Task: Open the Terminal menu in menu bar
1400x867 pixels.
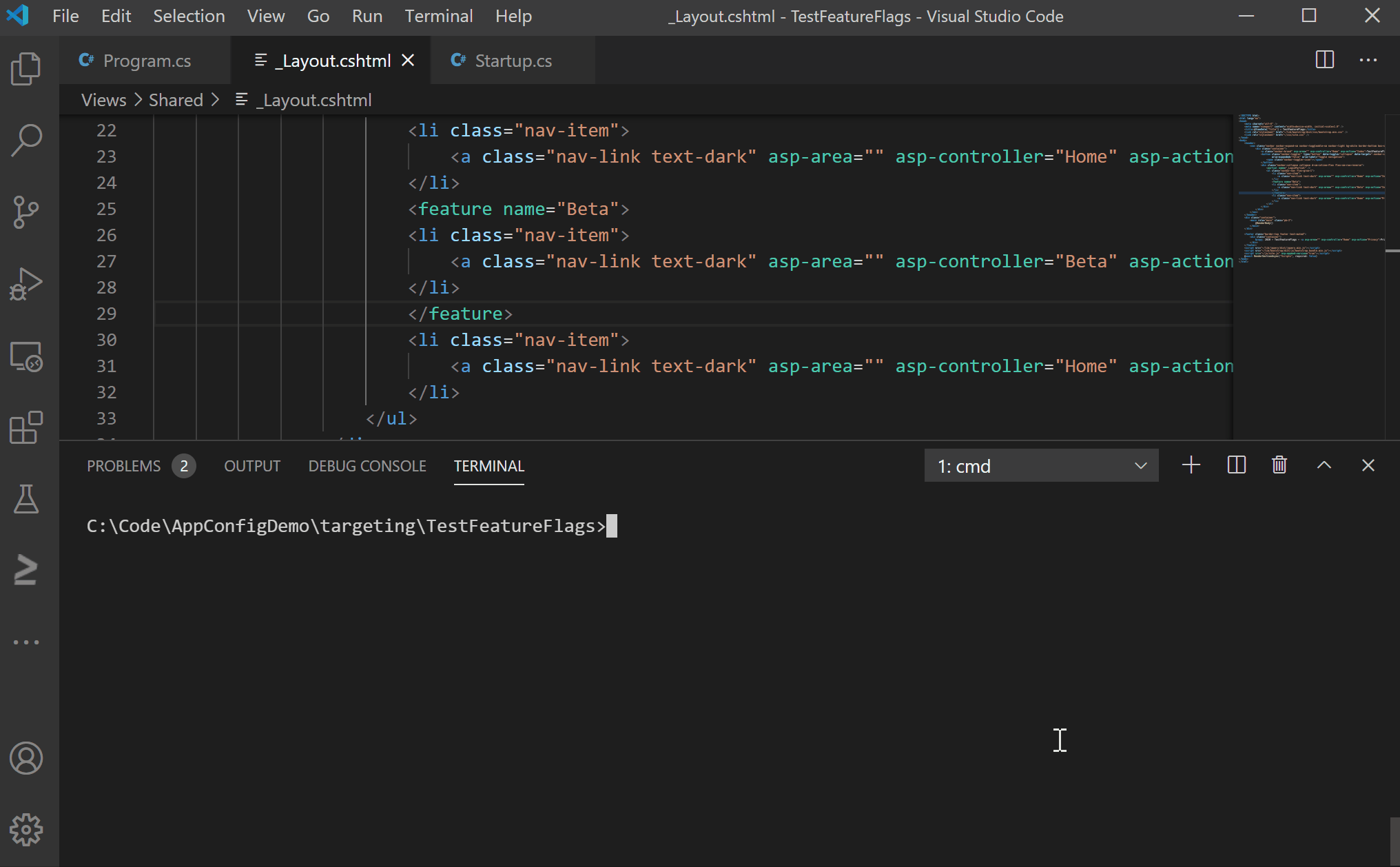Action: 438,16
